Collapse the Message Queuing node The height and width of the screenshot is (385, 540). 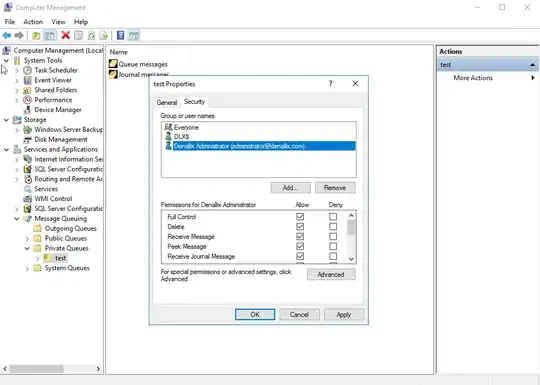(17, 219)
